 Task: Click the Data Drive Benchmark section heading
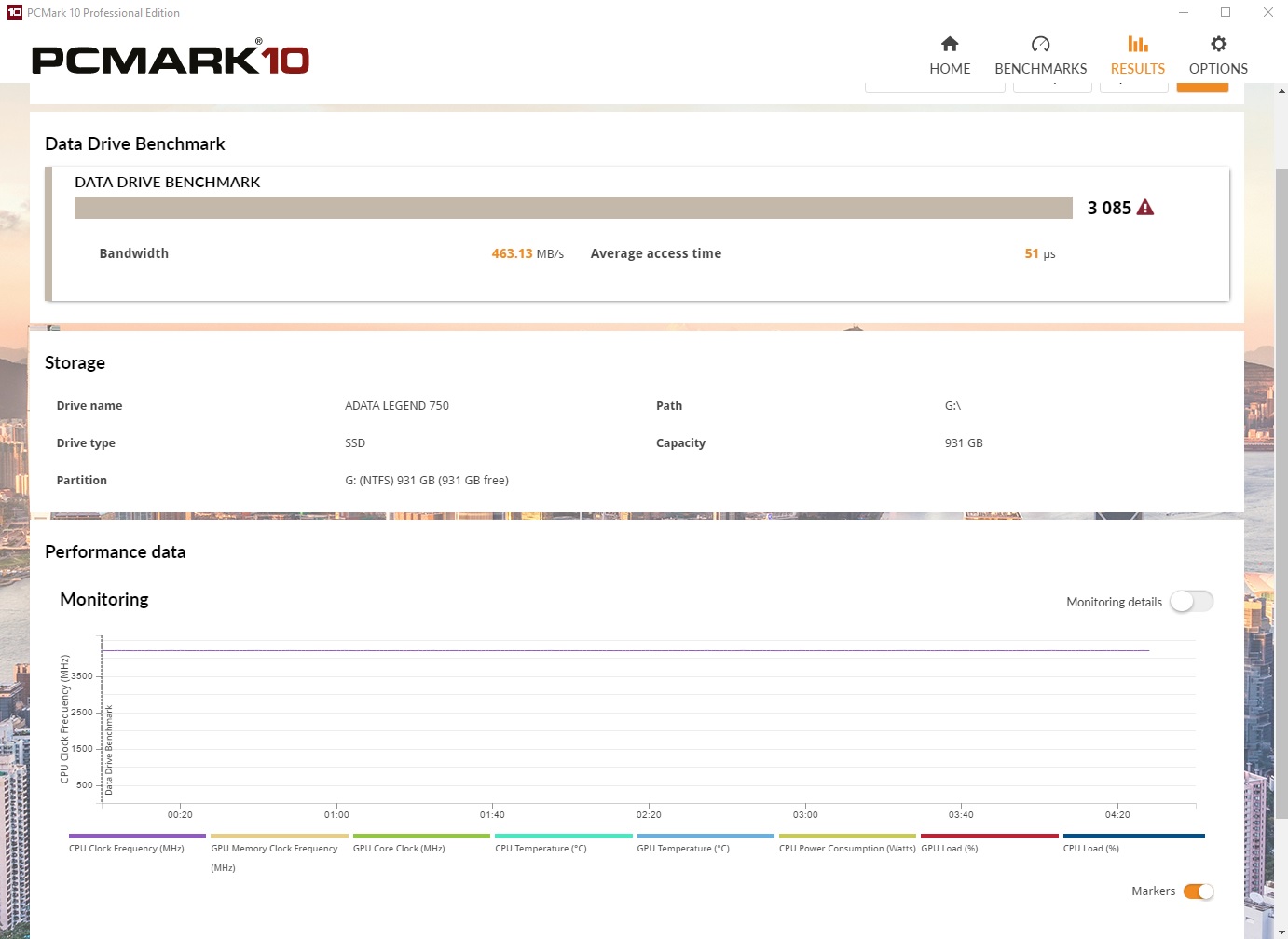point(135,143)
